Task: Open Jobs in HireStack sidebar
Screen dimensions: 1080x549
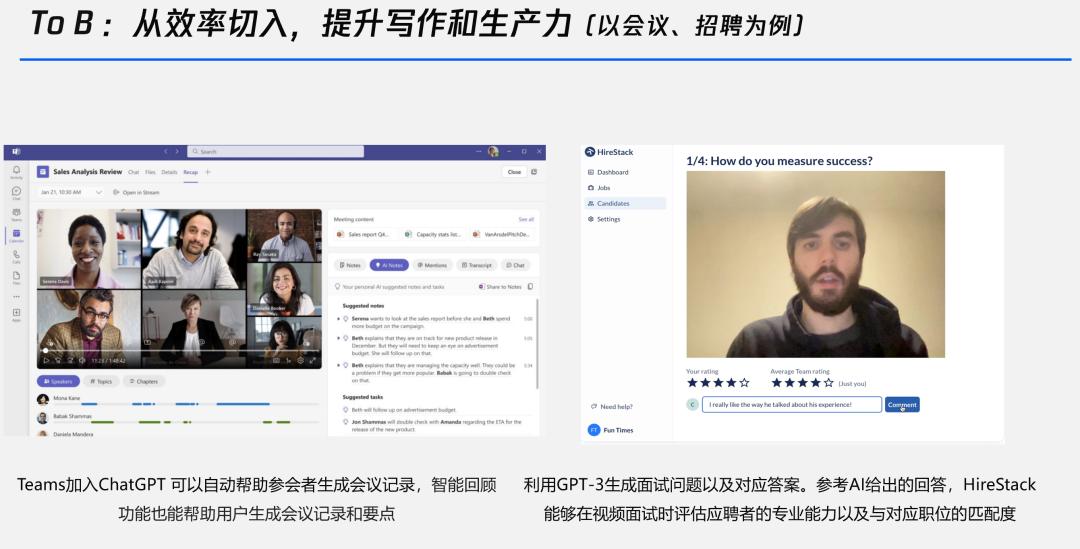Action: coord(599,187)
